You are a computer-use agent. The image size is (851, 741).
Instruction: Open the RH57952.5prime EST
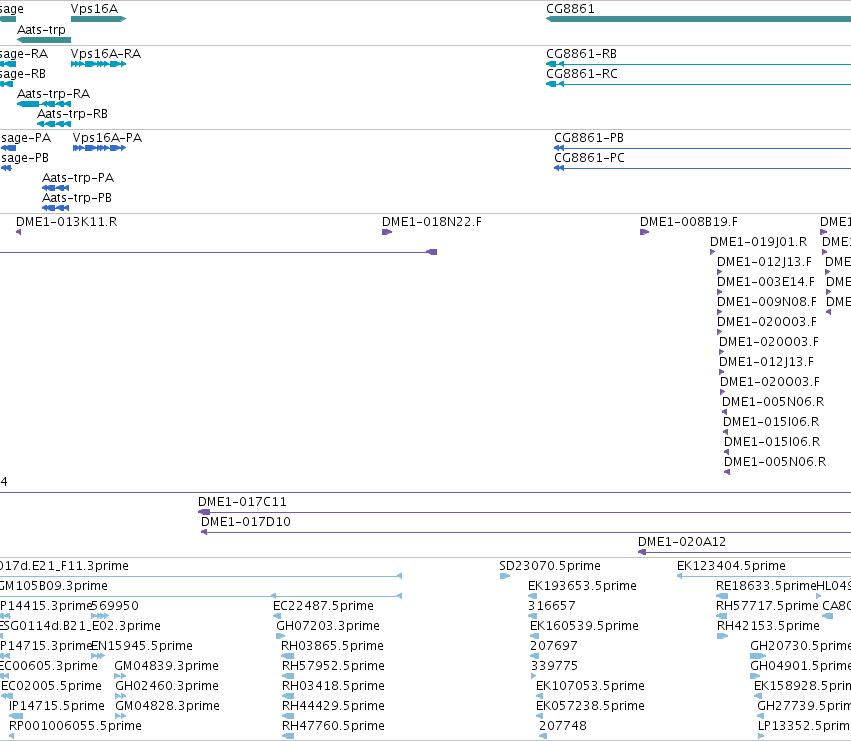[333, 667]
